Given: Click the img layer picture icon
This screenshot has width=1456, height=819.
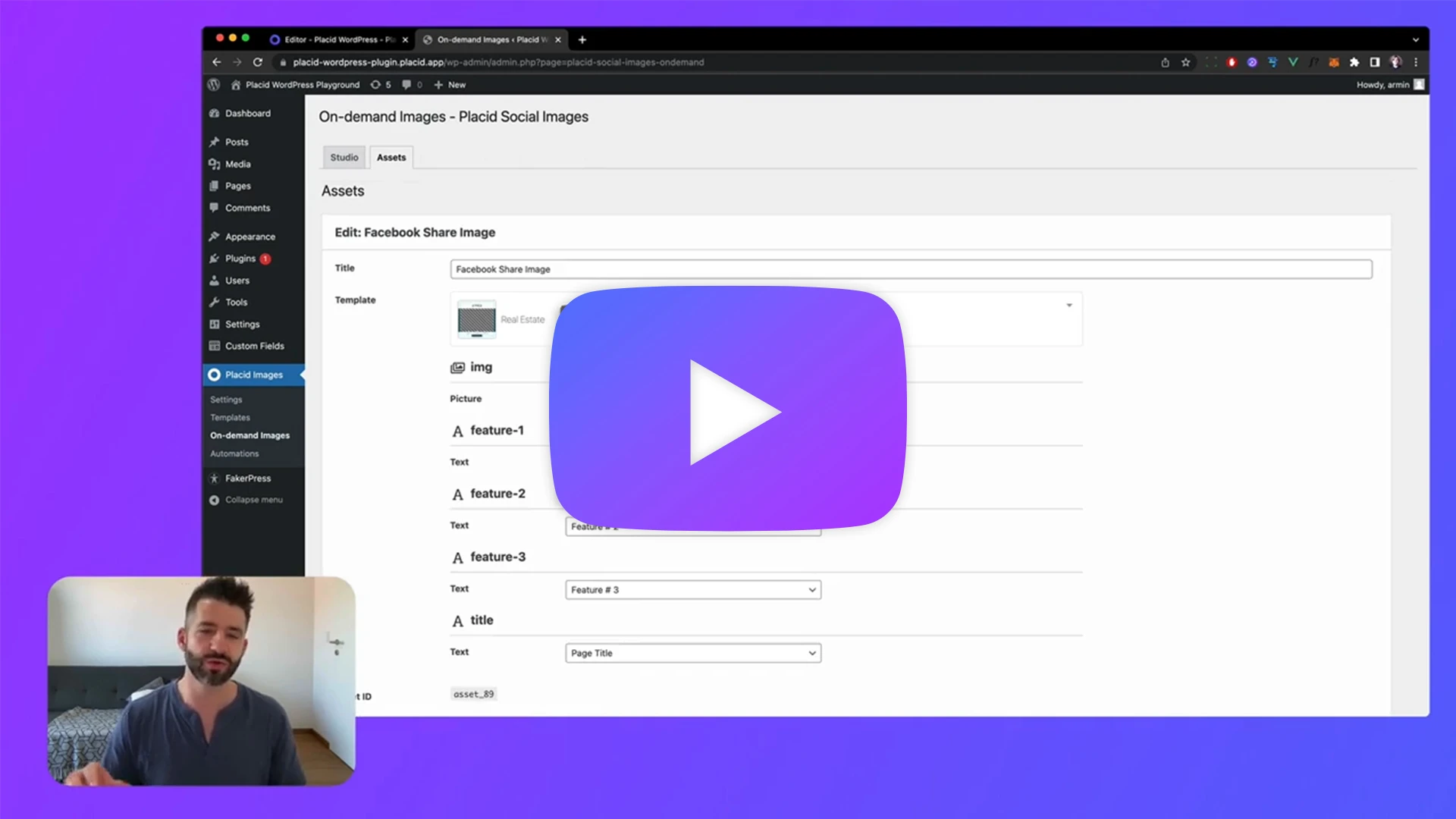Looking at the screenshot, I should [x=457, y=368].
